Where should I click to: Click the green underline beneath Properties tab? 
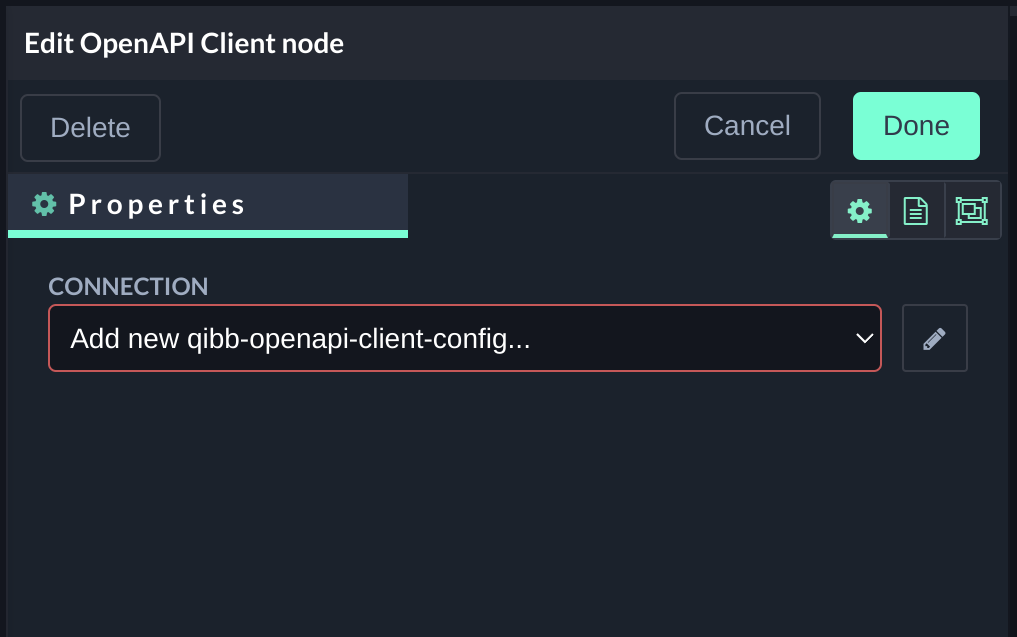click(x=207, y=234)
